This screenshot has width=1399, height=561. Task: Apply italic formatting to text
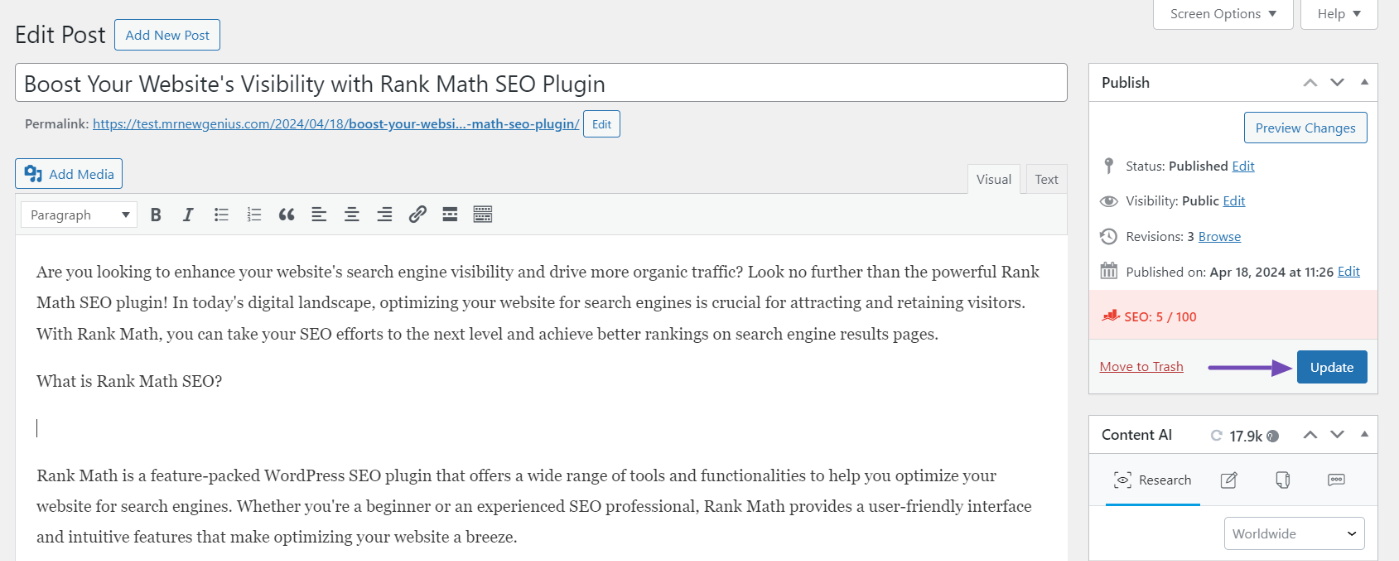click(x=188, y=214)
